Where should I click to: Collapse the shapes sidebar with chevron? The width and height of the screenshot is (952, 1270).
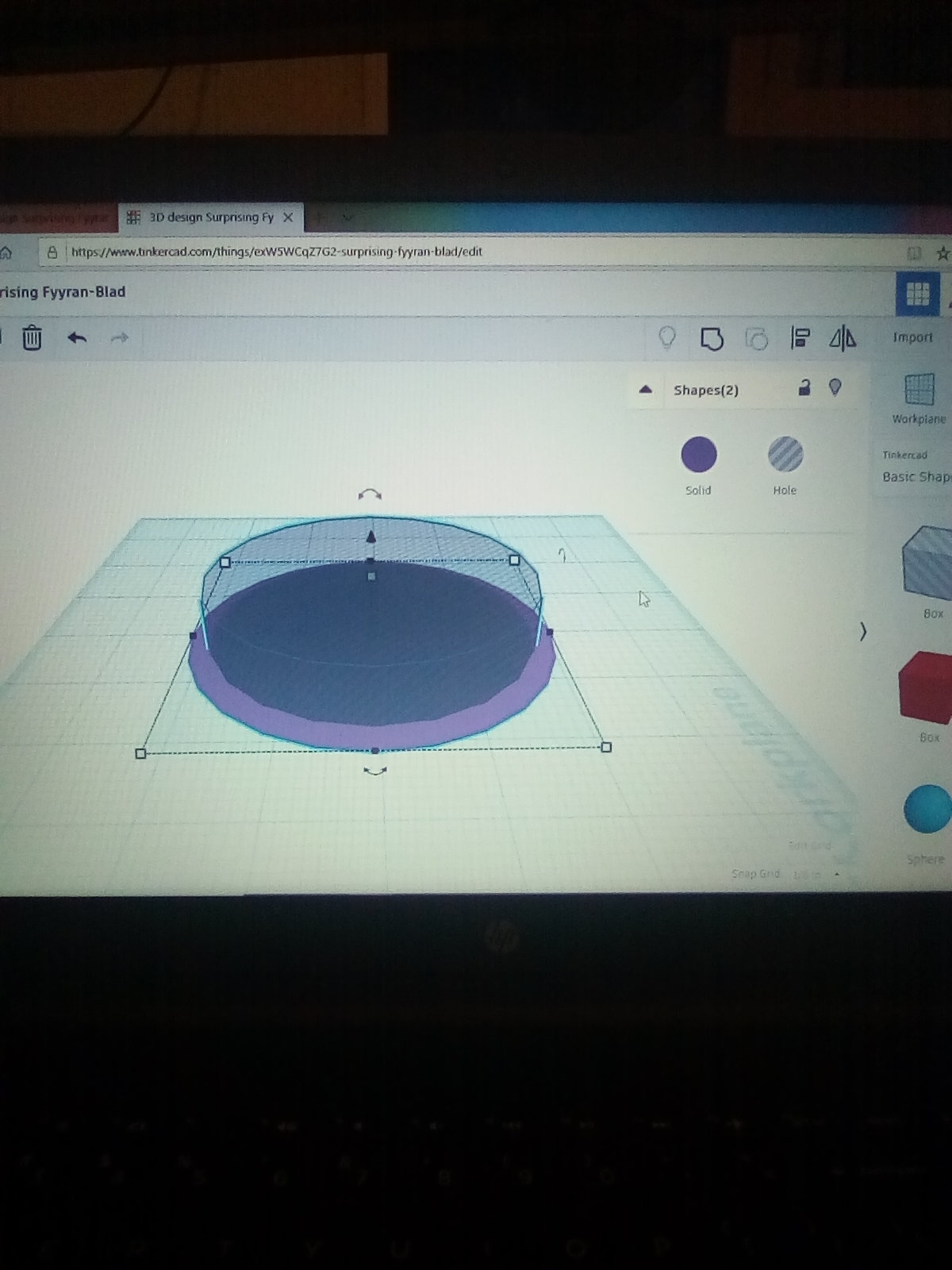coord(863,632)
